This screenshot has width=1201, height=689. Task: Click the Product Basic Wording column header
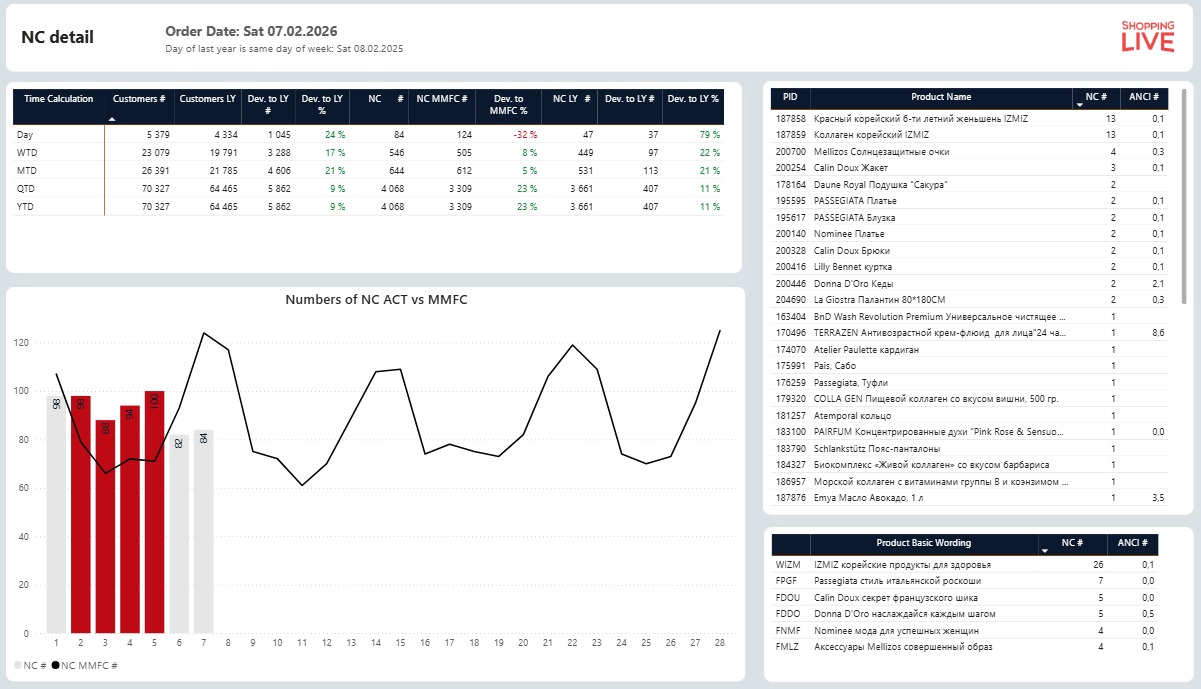pos(923,543)
